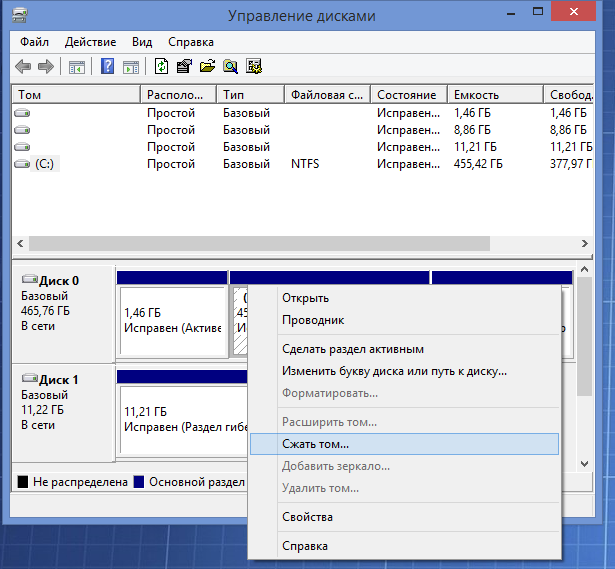Click the blue Основной раздел legend swatch
The image size is (615, 569).
[x=139, y=482]
